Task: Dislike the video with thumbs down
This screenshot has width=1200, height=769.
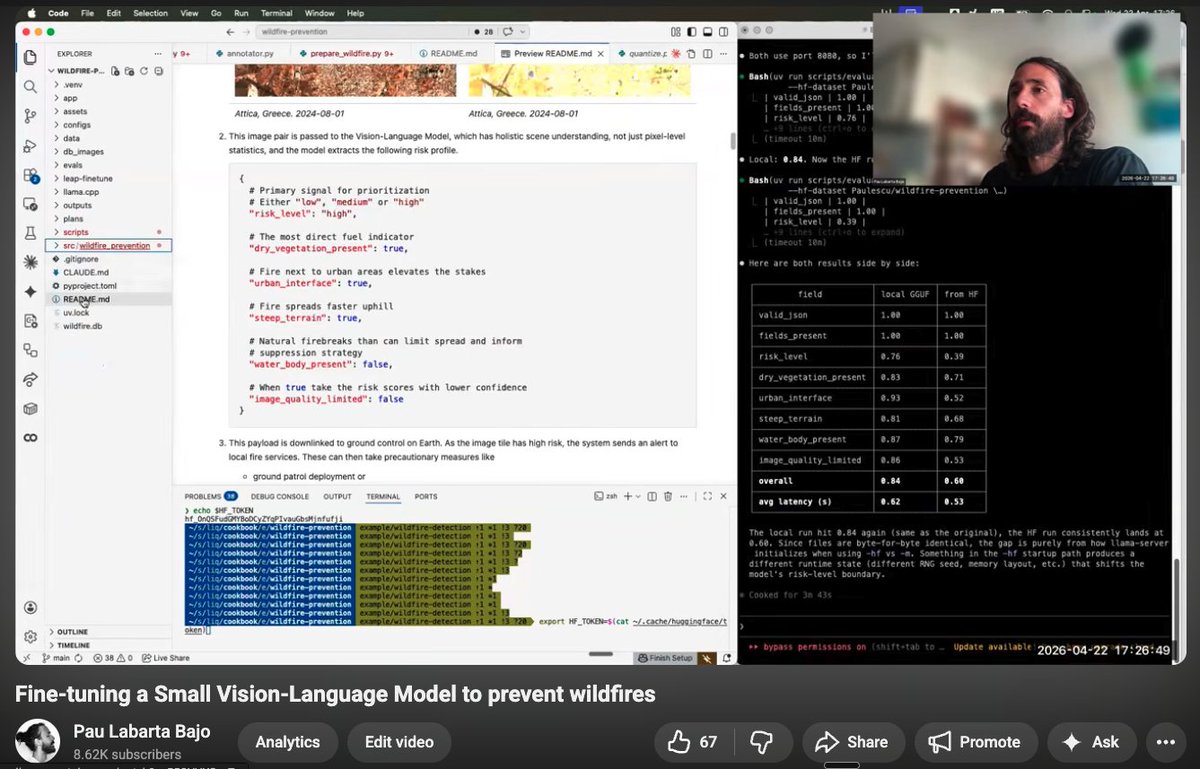Action: [x=761, y=742]
